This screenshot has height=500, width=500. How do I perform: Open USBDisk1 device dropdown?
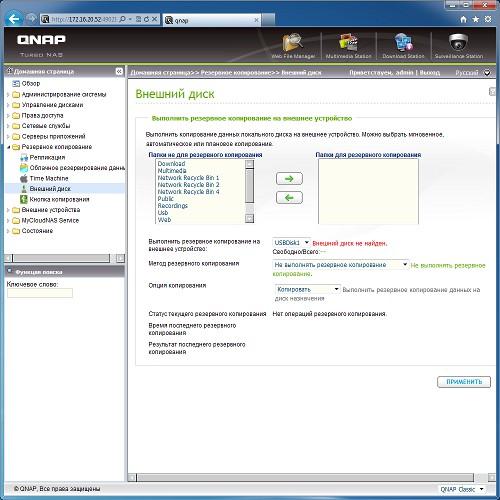pos(291,243)
